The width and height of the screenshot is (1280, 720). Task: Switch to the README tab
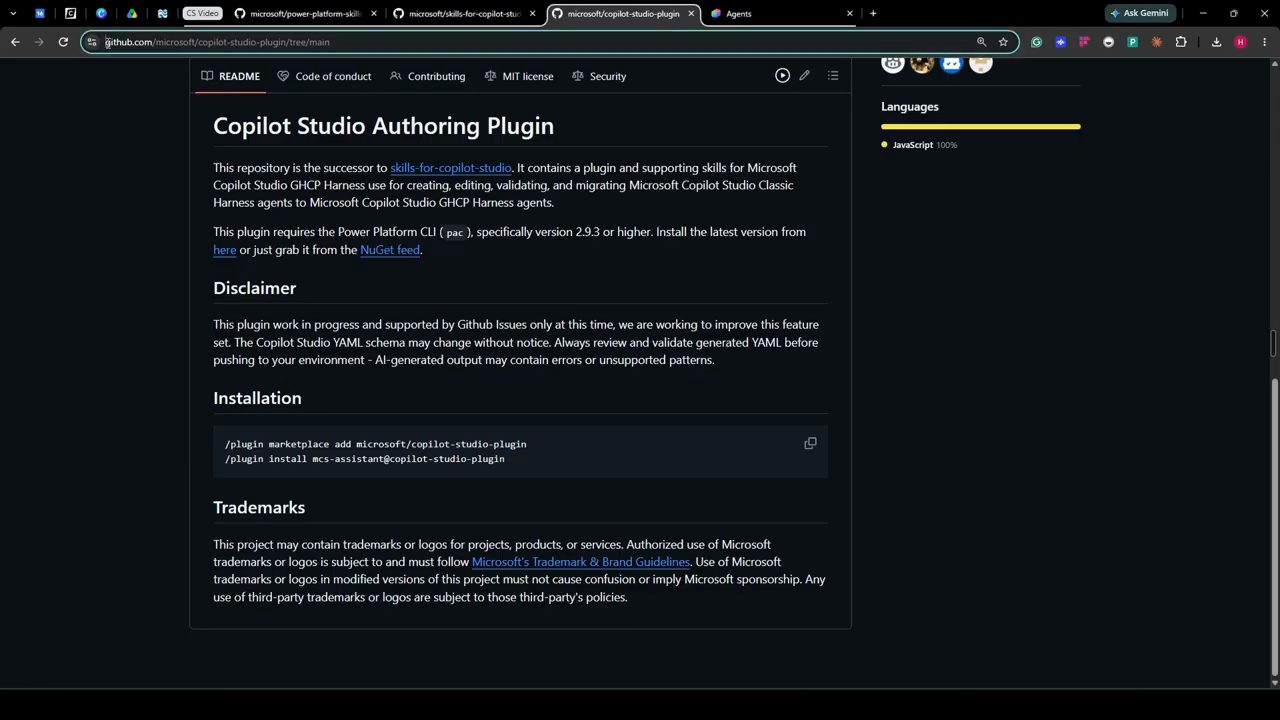pos(230,76)
